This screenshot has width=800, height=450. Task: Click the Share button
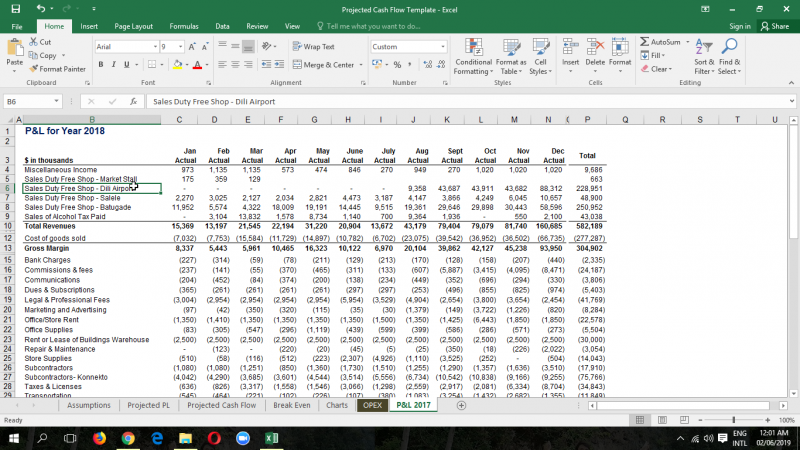pyautogui.click(x=774, y=26)
